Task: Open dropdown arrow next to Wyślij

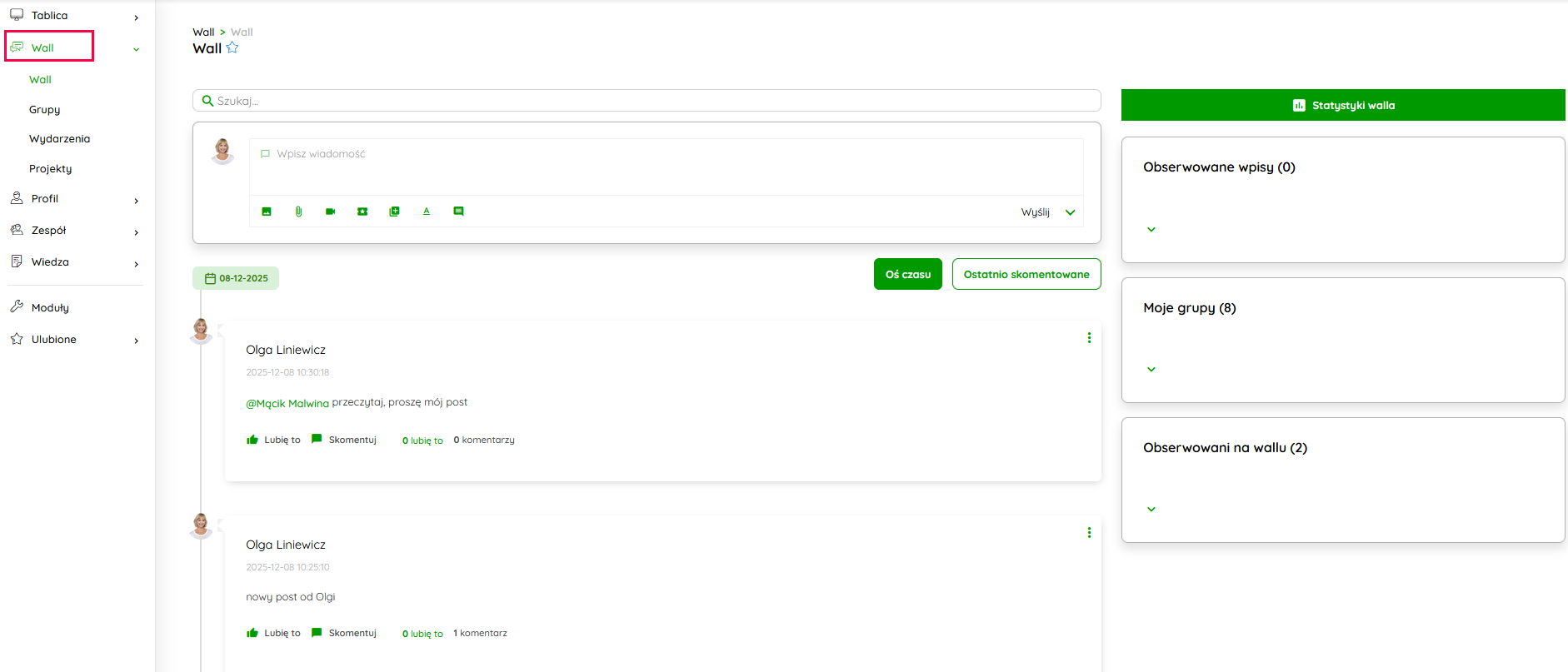Action: [1071, 212]
